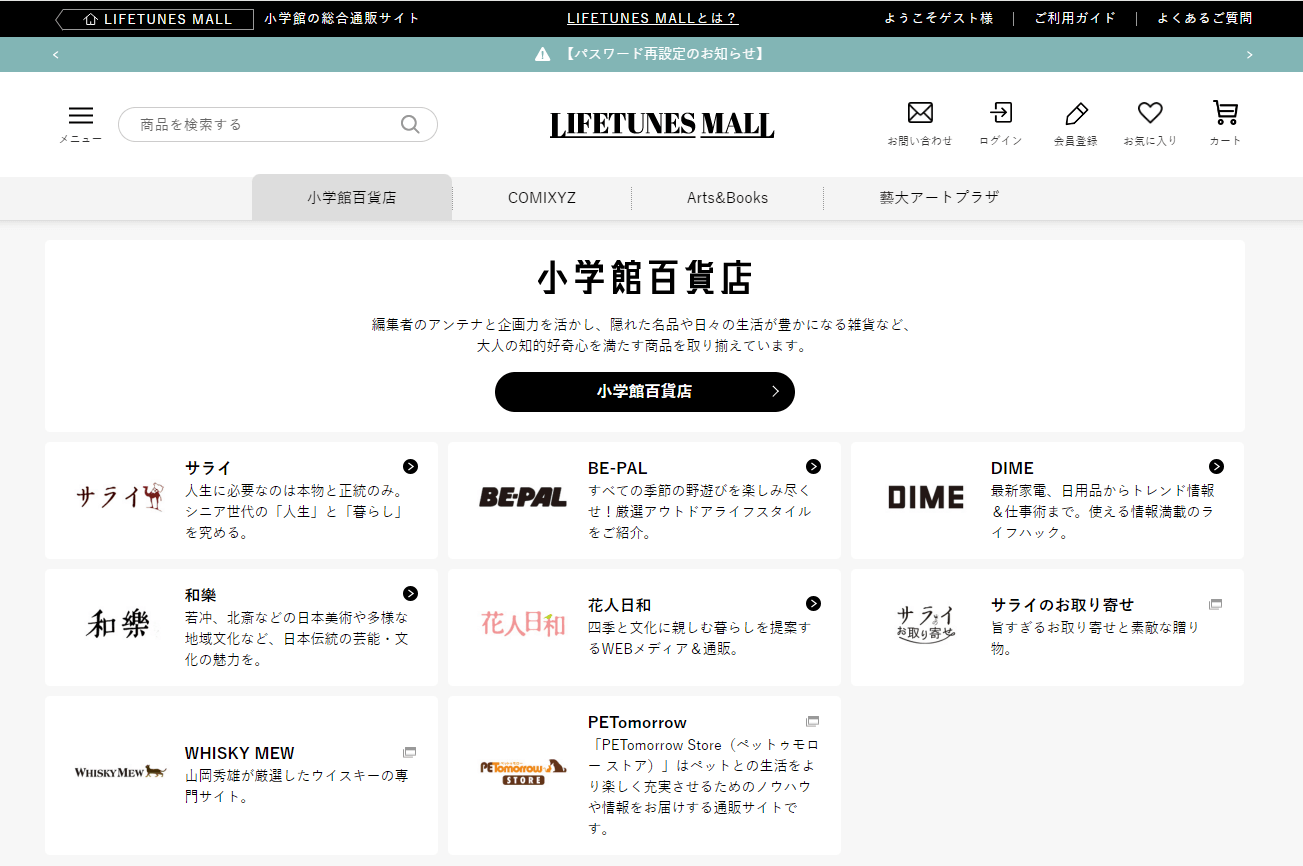Click the BE-PAL logo thumbnail
Viewport: 1303px width, 866px height.
(x=523, y=497)
